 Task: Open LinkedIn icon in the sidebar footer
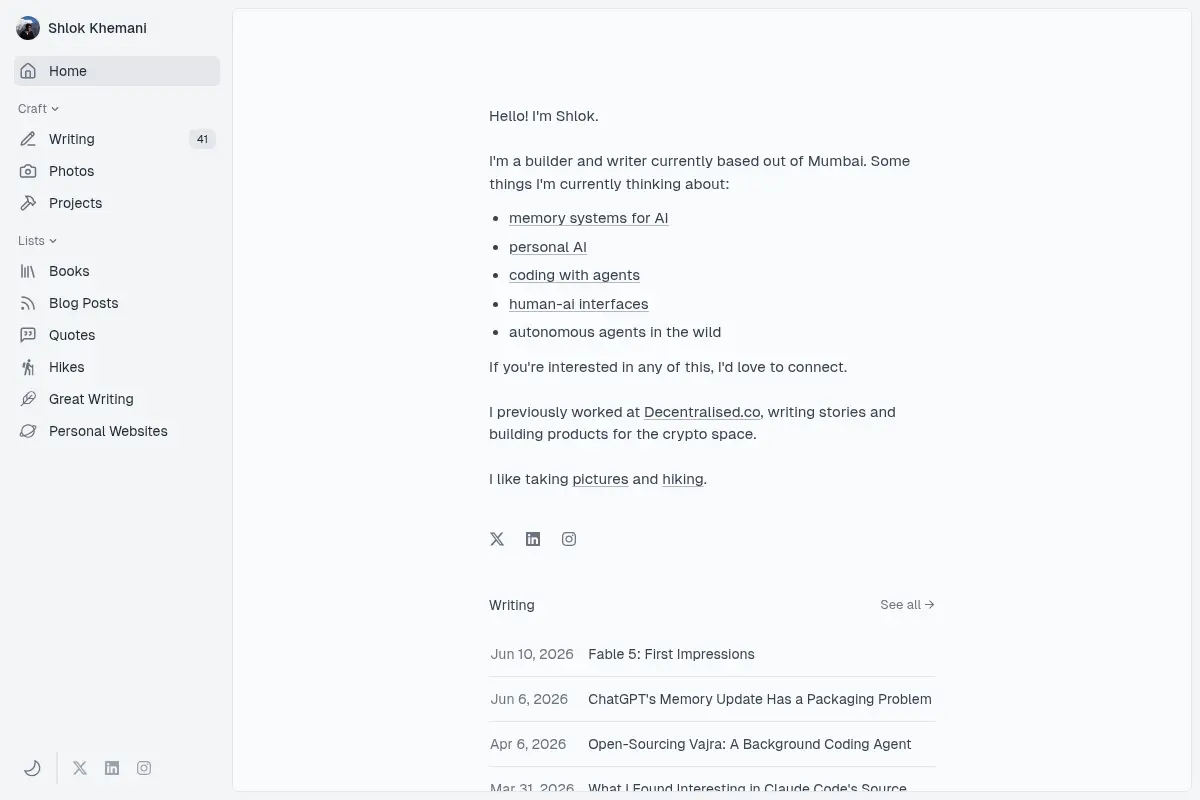tap(112, 768)
